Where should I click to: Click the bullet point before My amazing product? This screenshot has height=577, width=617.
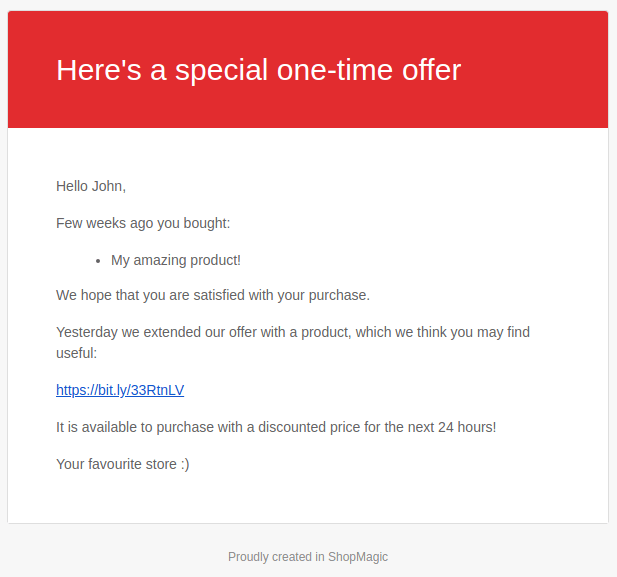click(x=98, y=261)
